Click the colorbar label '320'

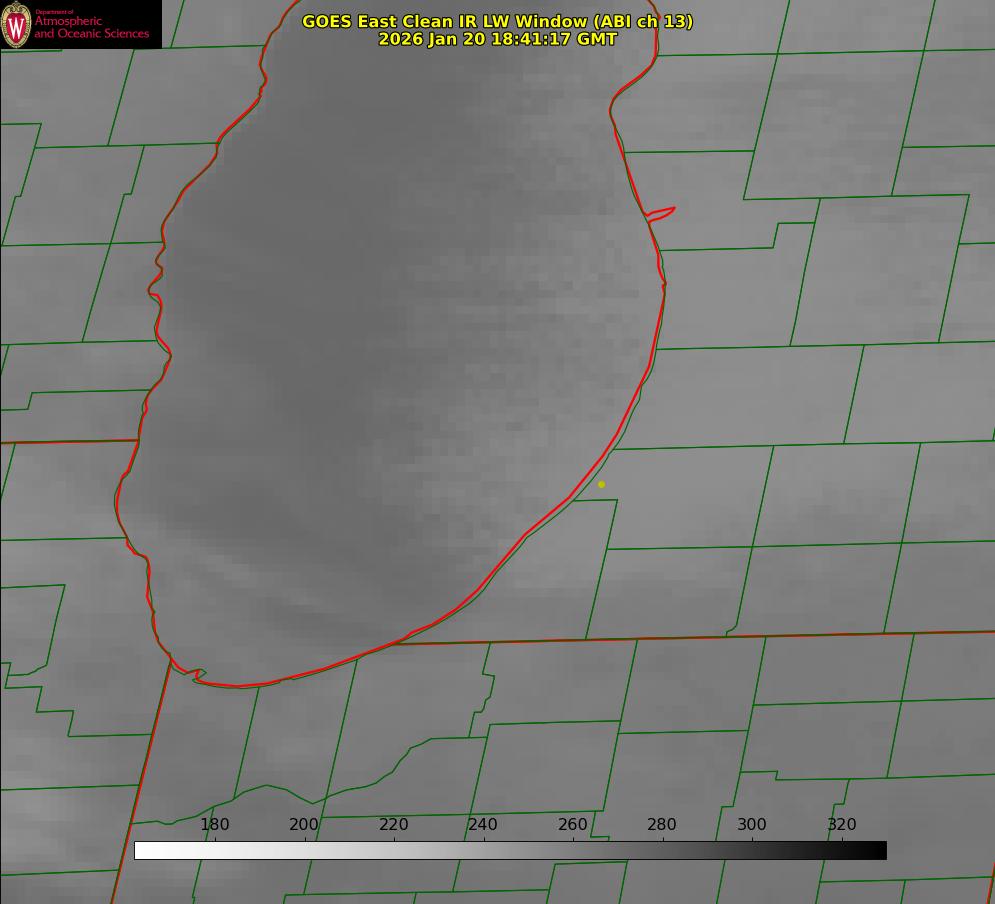click(842, 824)
